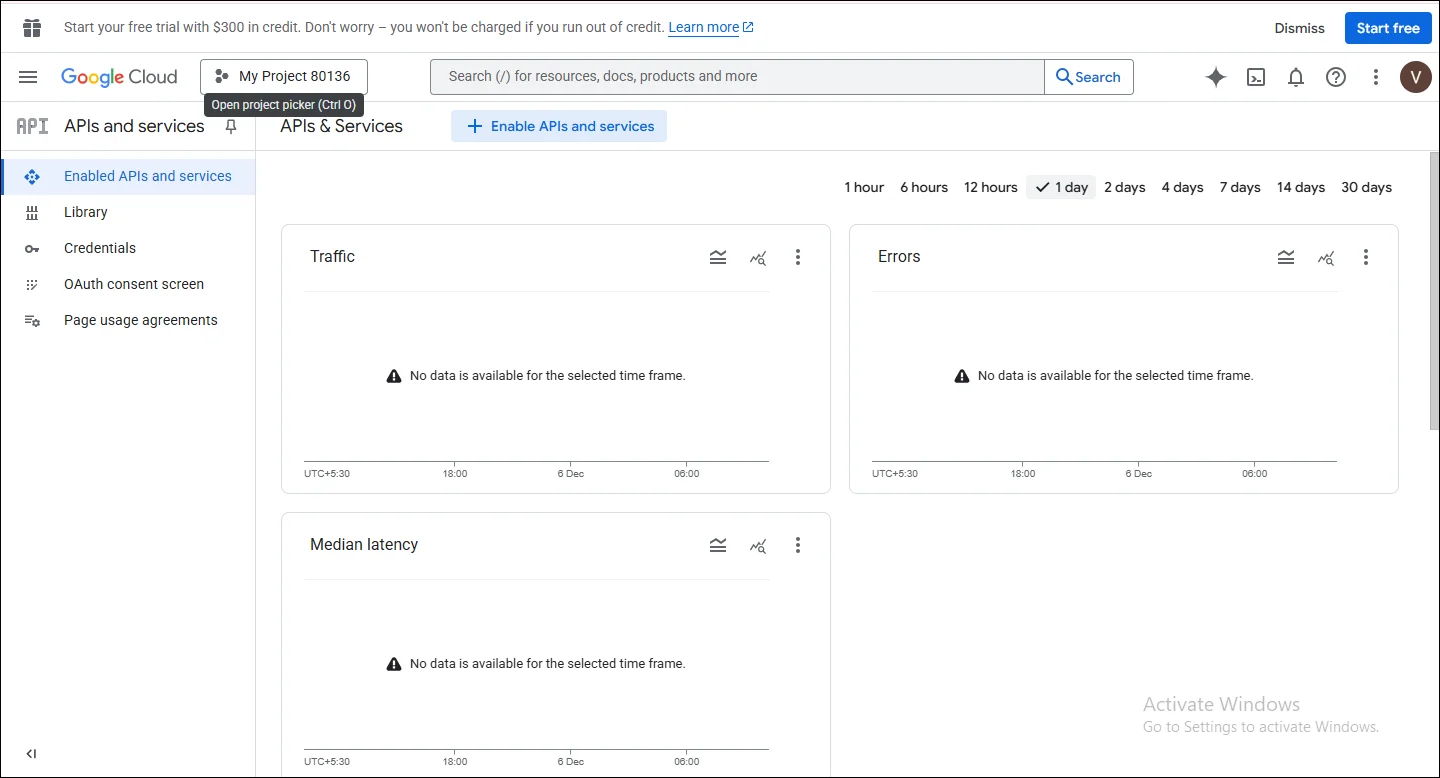Click the API logo in sidebar header

coord(32,126)
